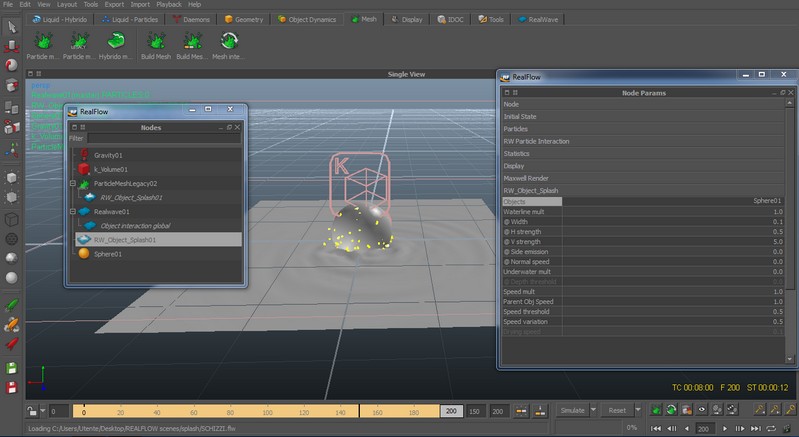Click the green rocket icon in left toolbar
This screenshot has height=437, width=799.
pyautogui.click(x=11, y=305)
